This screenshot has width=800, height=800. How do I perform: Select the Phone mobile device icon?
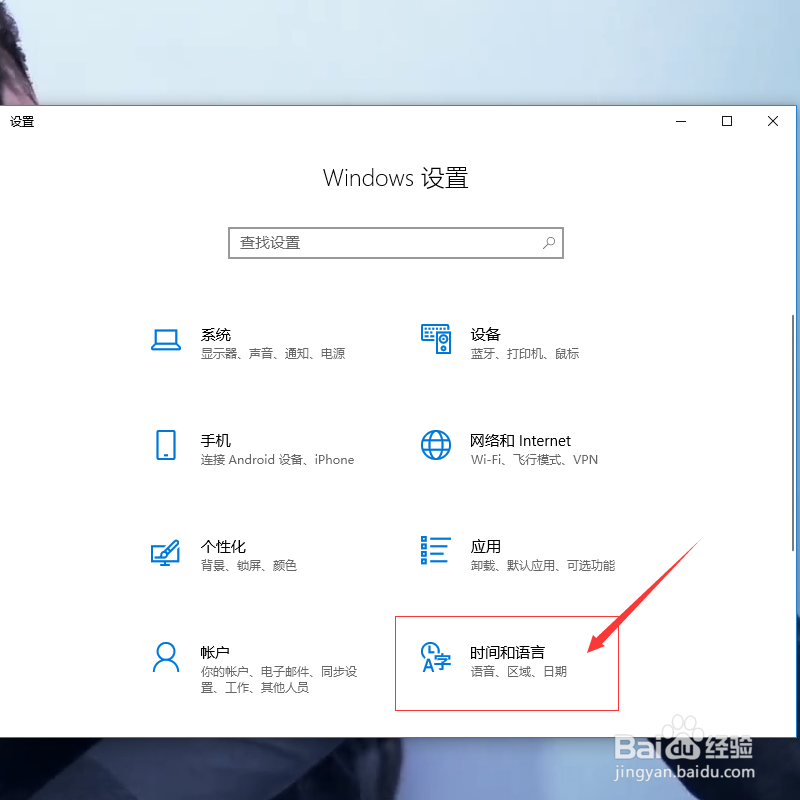(x=166, y=446)
